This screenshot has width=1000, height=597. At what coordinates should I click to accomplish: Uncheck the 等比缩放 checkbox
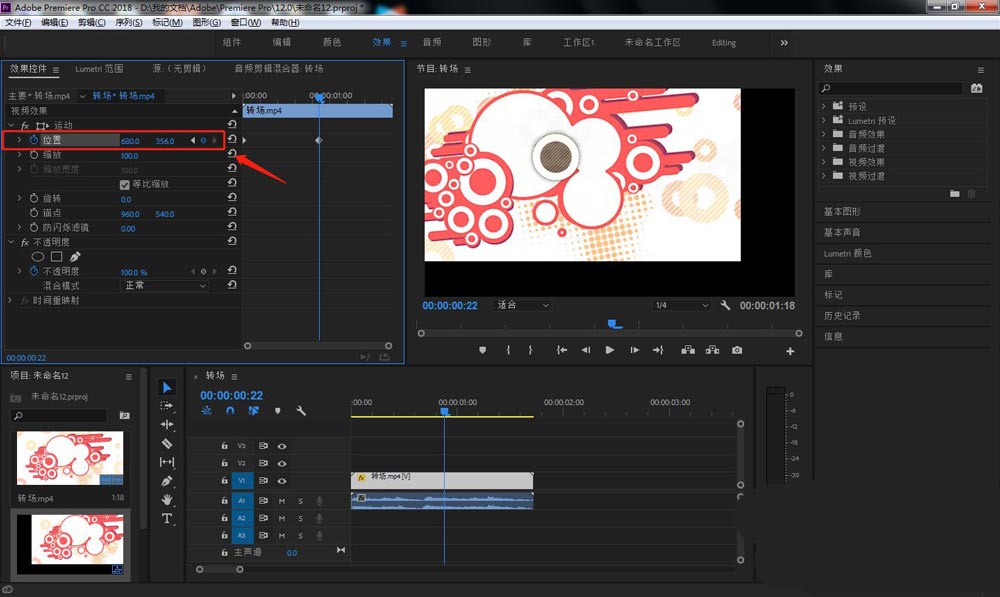coord(124,184)
